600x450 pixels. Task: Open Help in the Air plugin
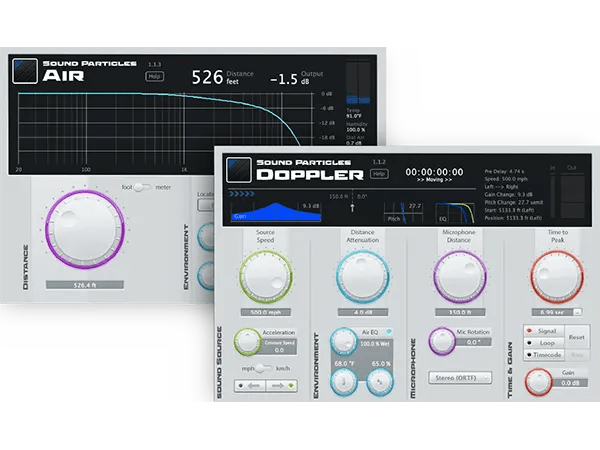(x=154, y=76)
